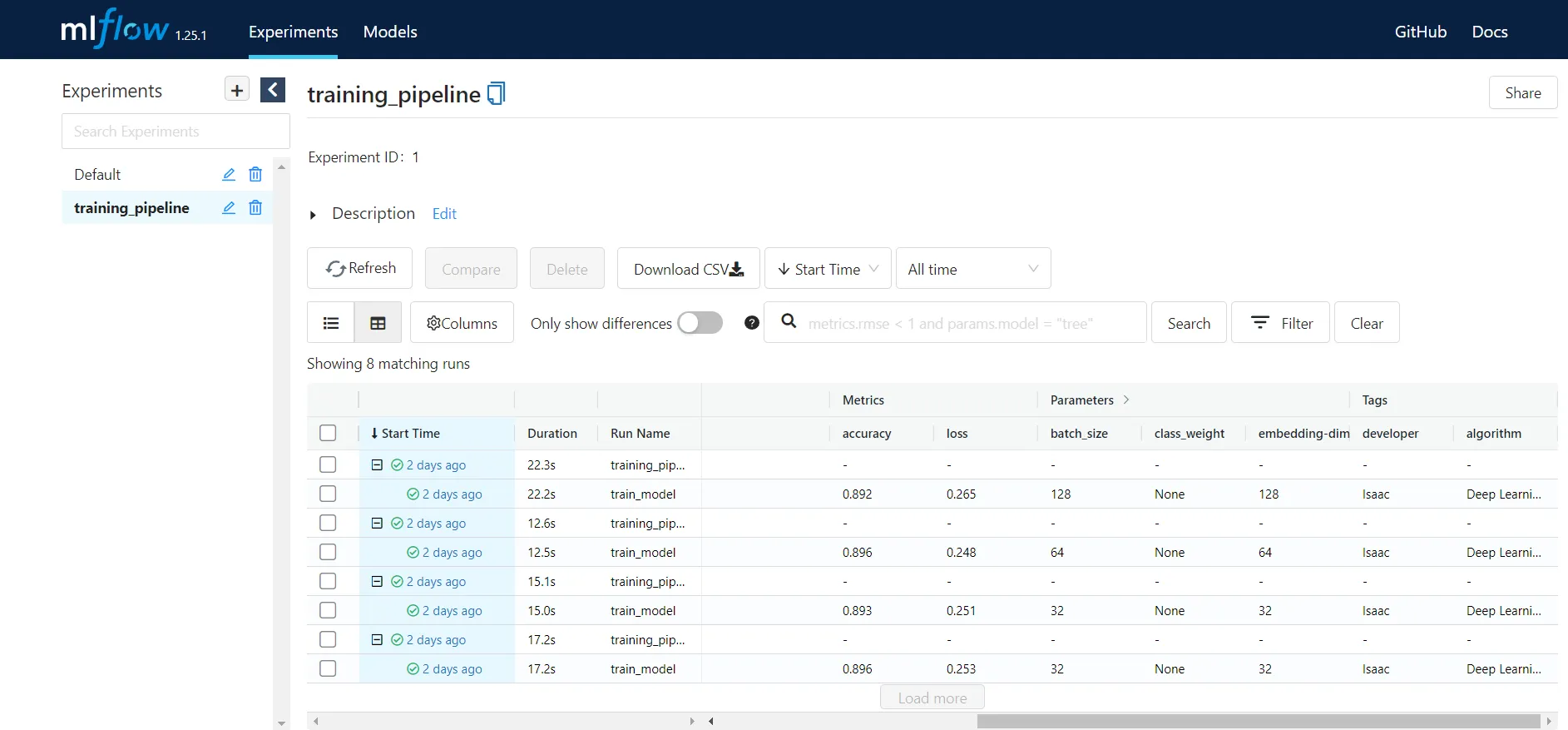Open train_model run started 22.2s duration
The width and height of the screenshot is (1568, 730).
click(x=452, y=494)
